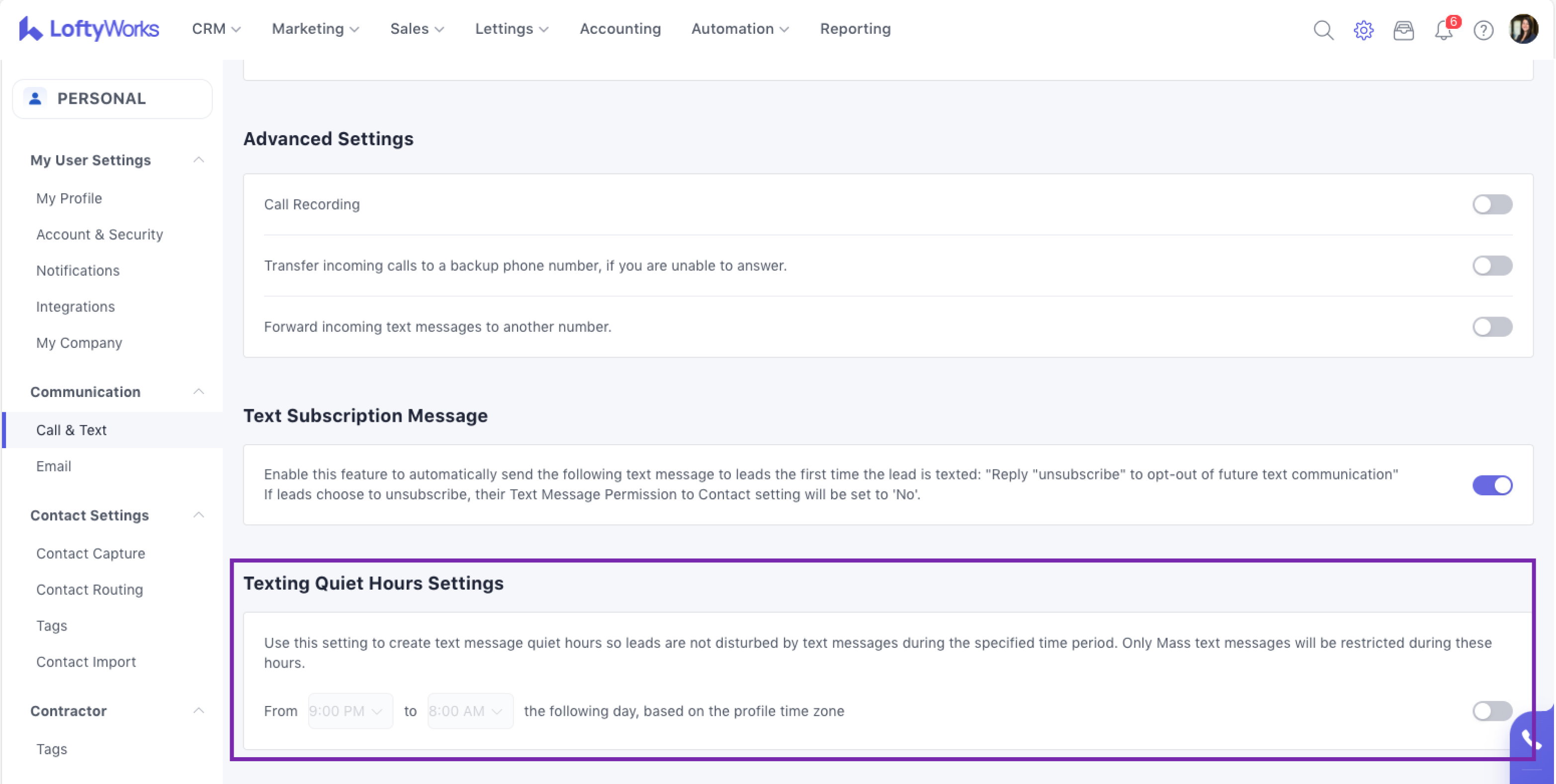
Task: Enable the Texting Quiet Hours toggle
Action: pyautogui.click(x=1491, y=710)
